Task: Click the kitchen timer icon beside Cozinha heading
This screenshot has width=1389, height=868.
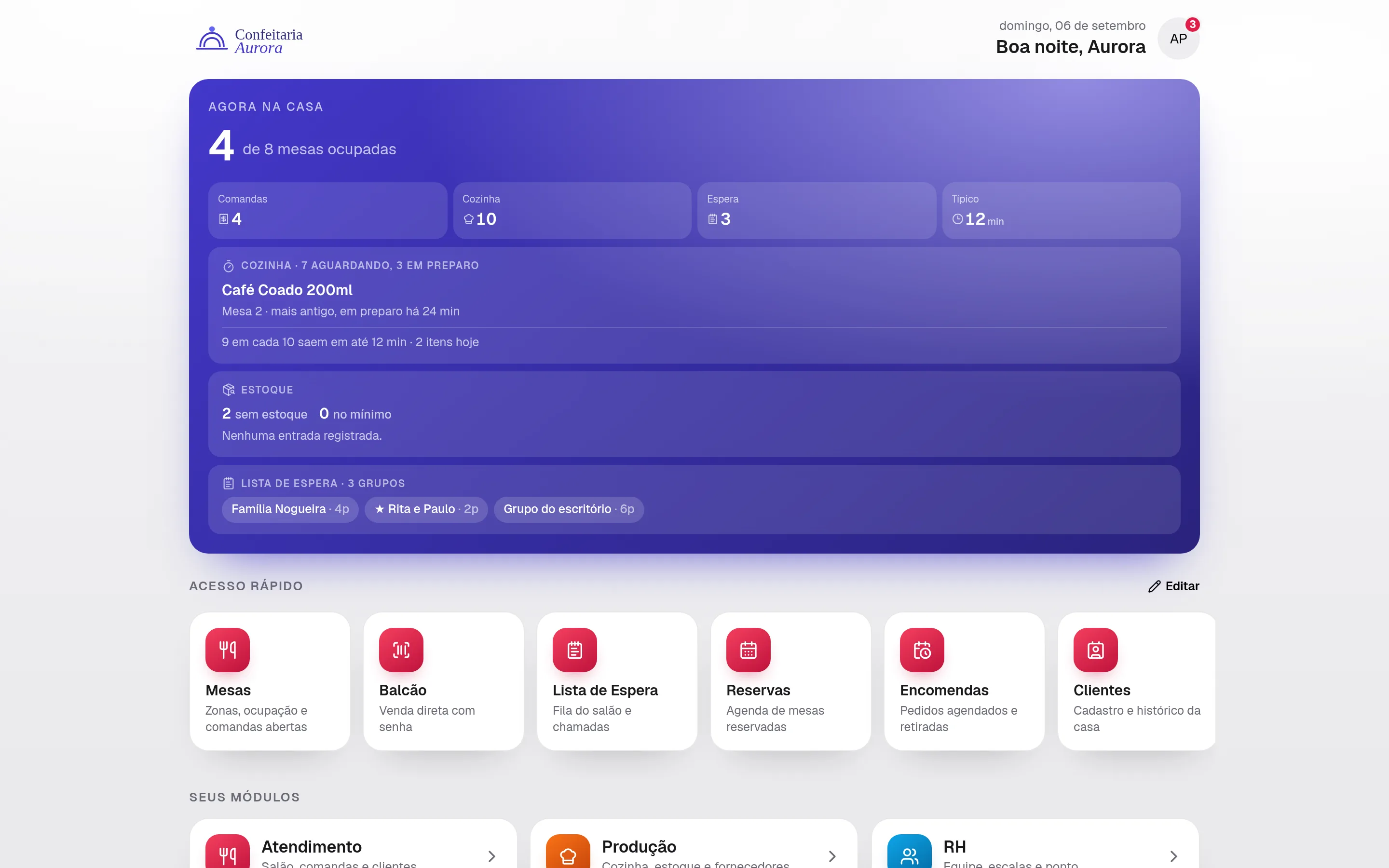Action: pyautogui.click(x=229, y=266)
